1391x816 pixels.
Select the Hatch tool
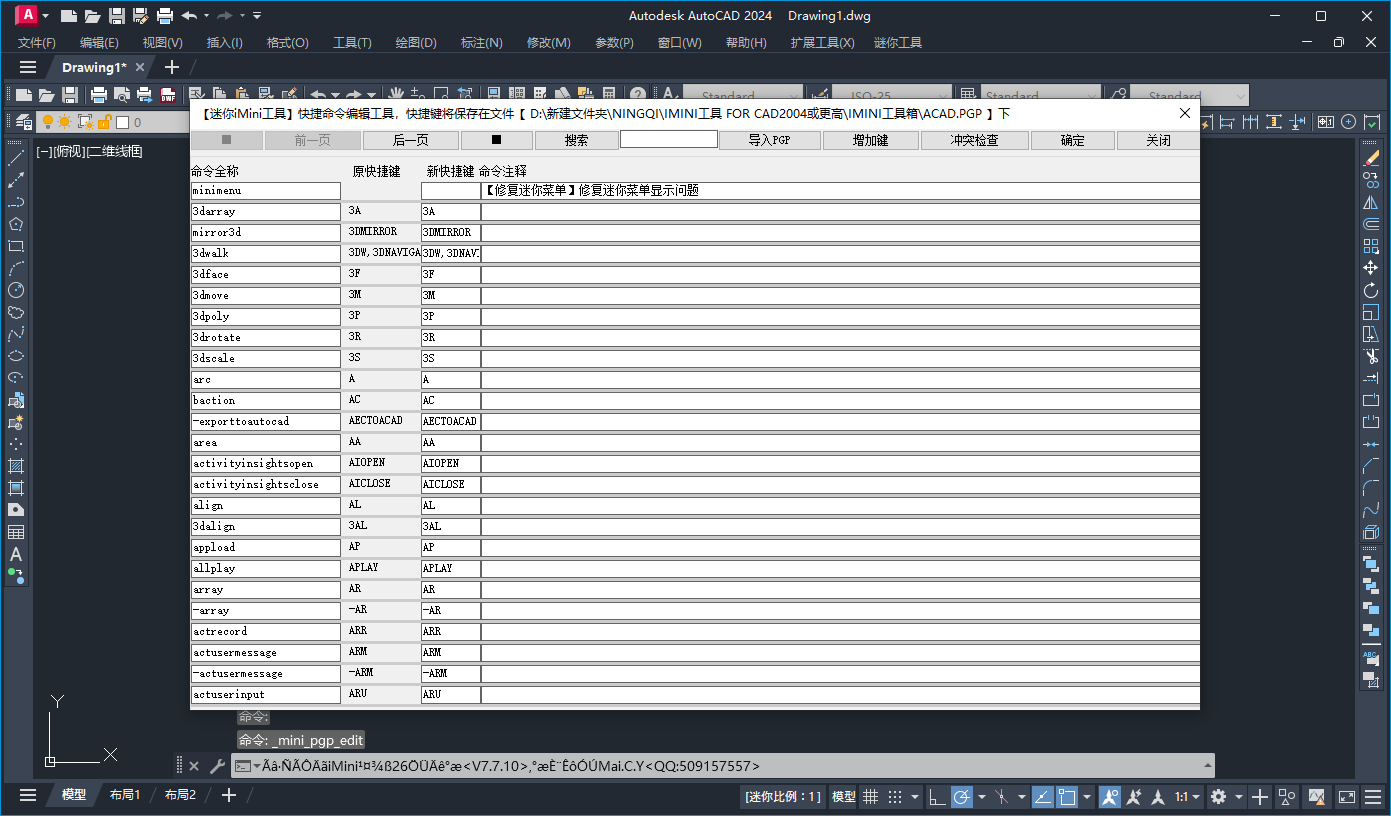15,466
